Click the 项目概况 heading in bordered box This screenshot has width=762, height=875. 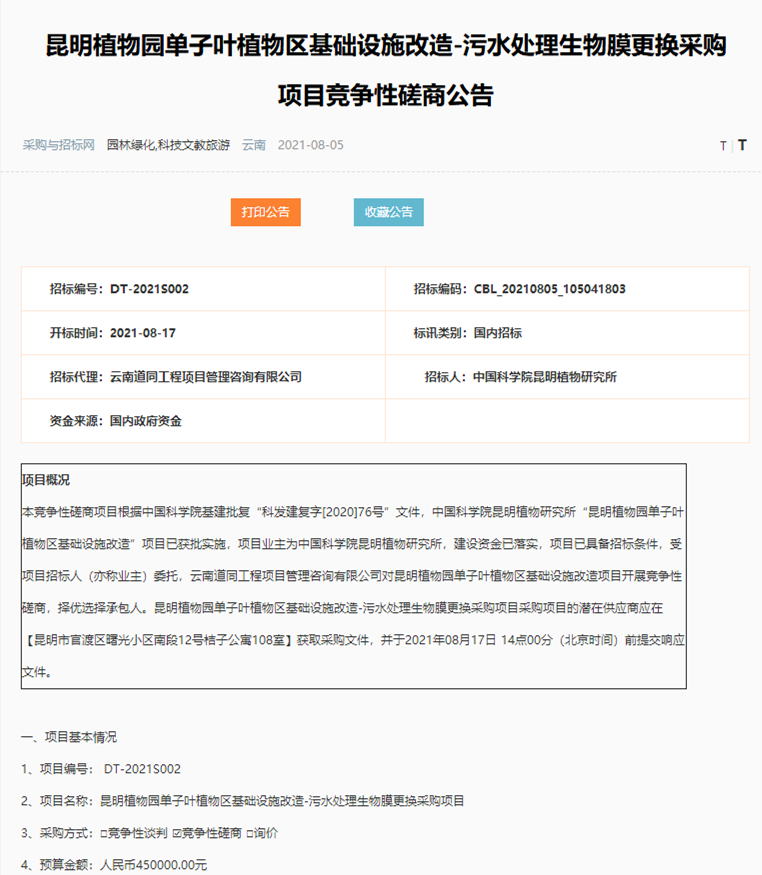(46, 481)
